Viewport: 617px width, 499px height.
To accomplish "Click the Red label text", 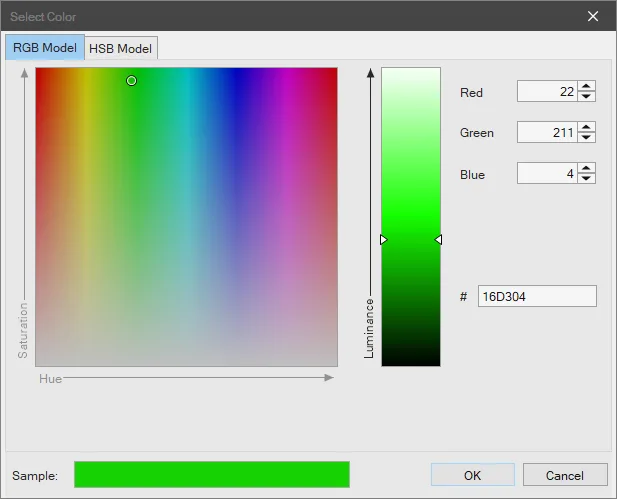I will (471, 93).
